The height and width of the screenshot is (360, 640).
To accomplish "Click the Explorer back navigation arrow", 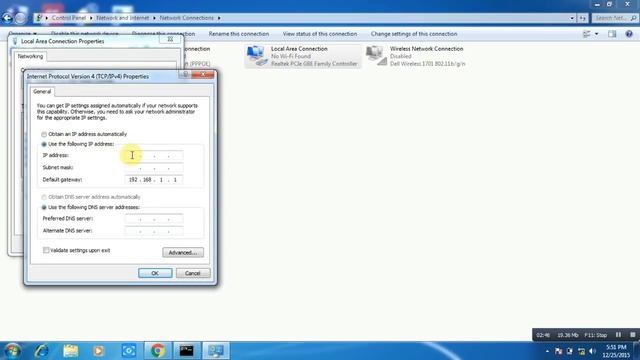I will pyautogui.click(x=7, y=18).
